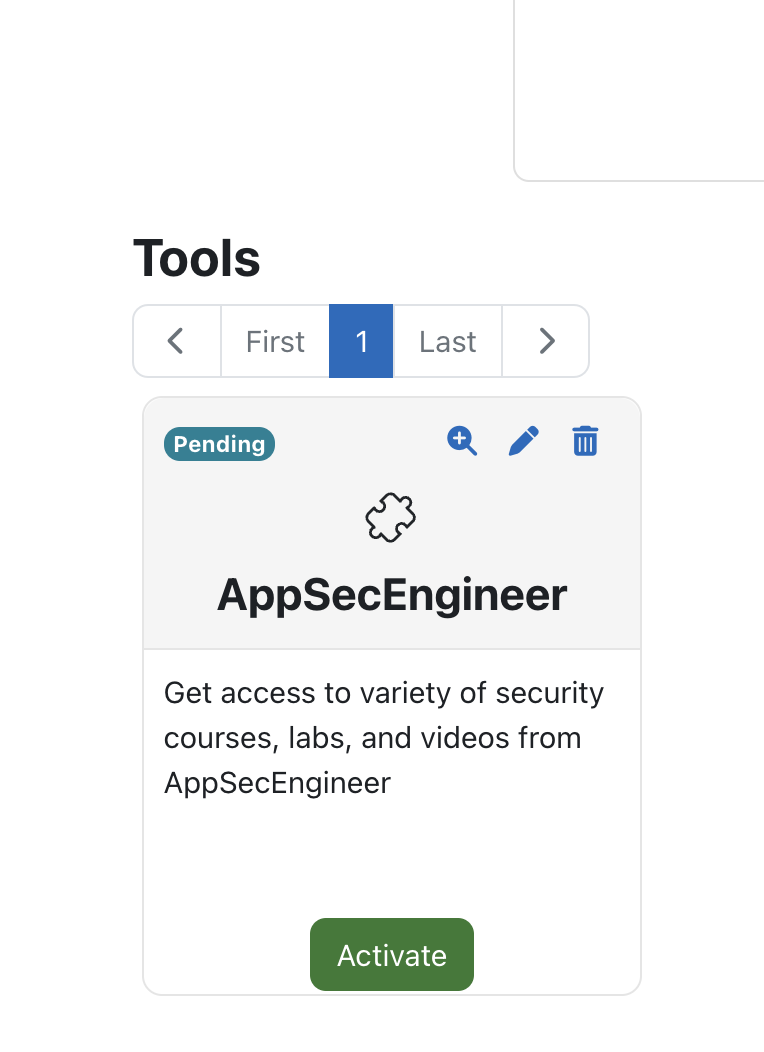Screen dimensions: 764x1052
Task: Click the puzzle piece logo on the tool card
Action: (x=391, y=517)
